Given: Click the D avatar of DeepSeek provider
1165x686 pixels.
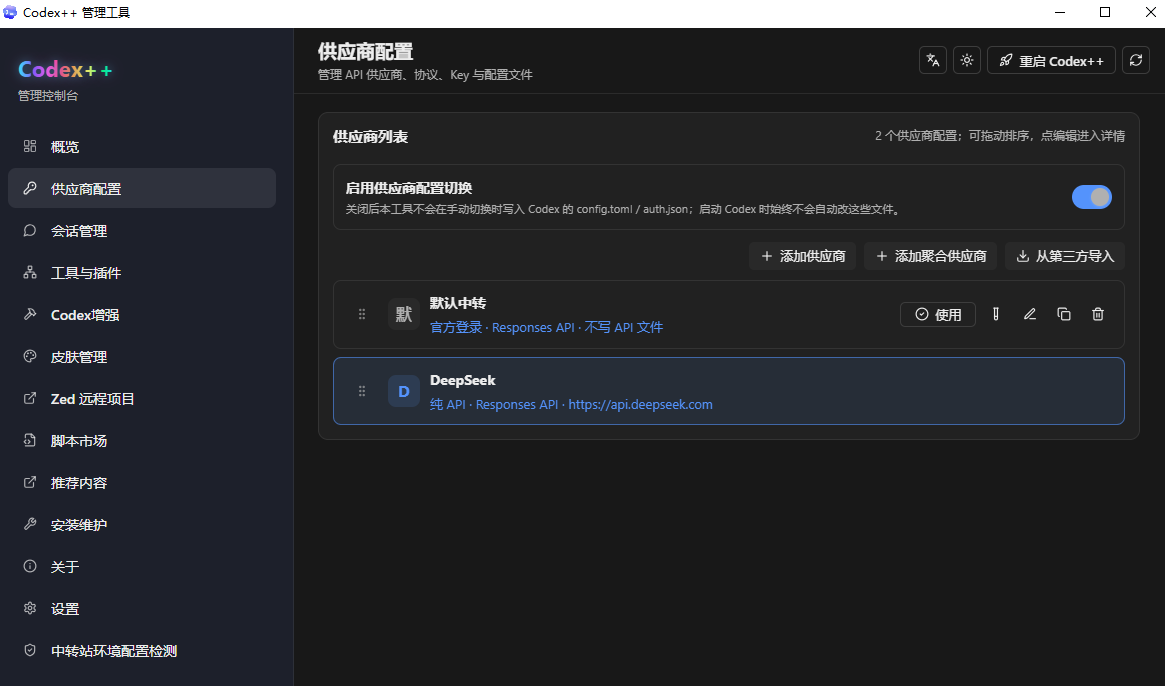Looking at the screenshot, I should [403, 391].
